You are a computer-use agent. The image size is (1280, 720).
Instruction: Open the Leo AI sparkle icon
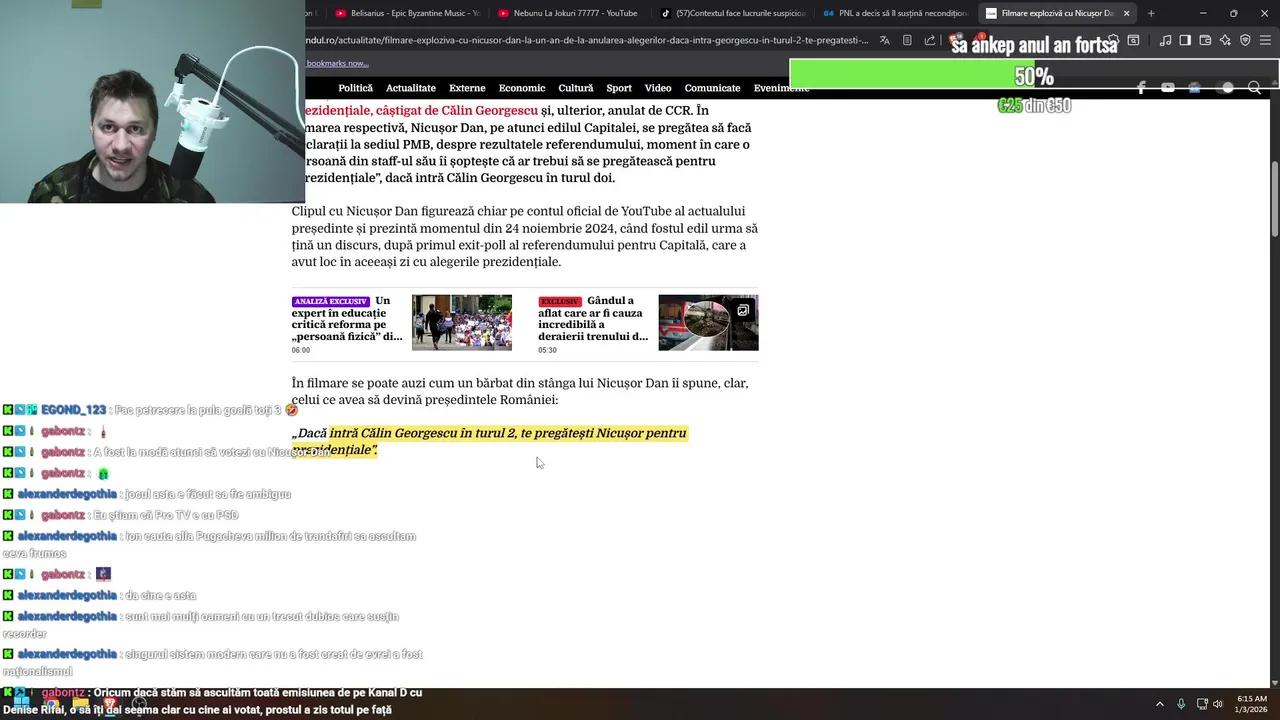click(1225, 41)
